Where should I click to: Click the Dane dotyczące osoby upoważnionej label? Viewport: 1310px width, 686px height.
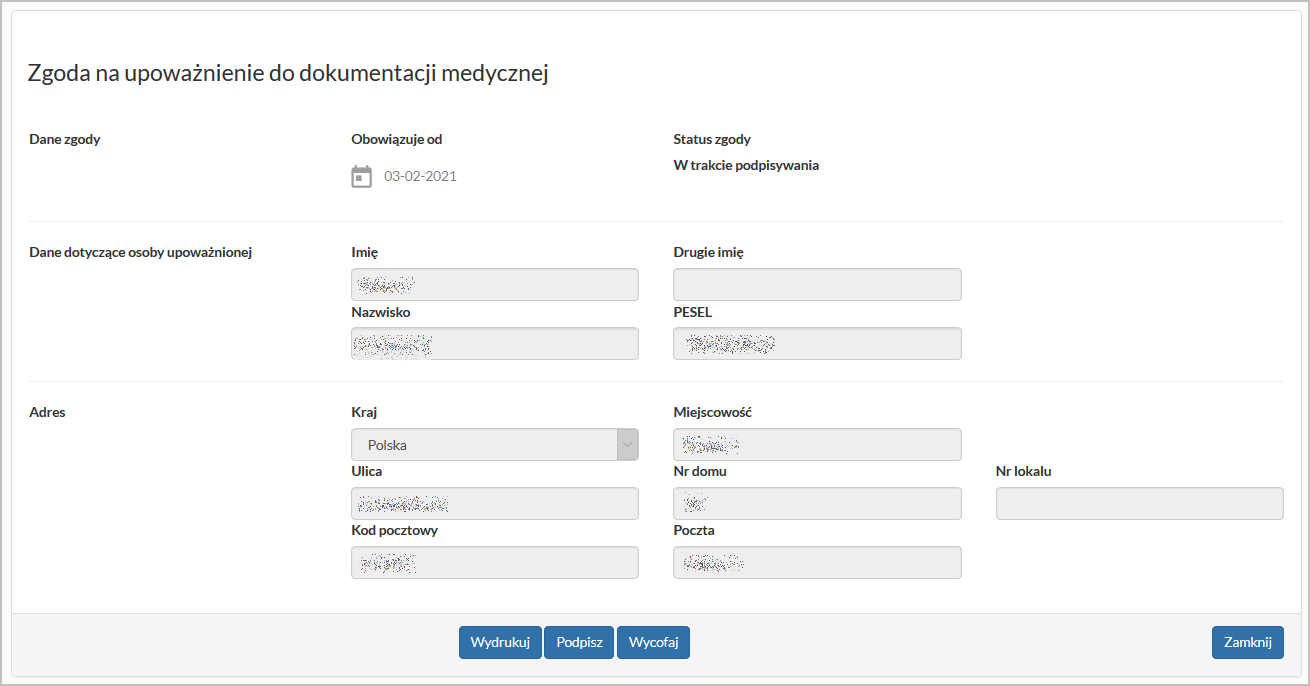click(140, 253)
